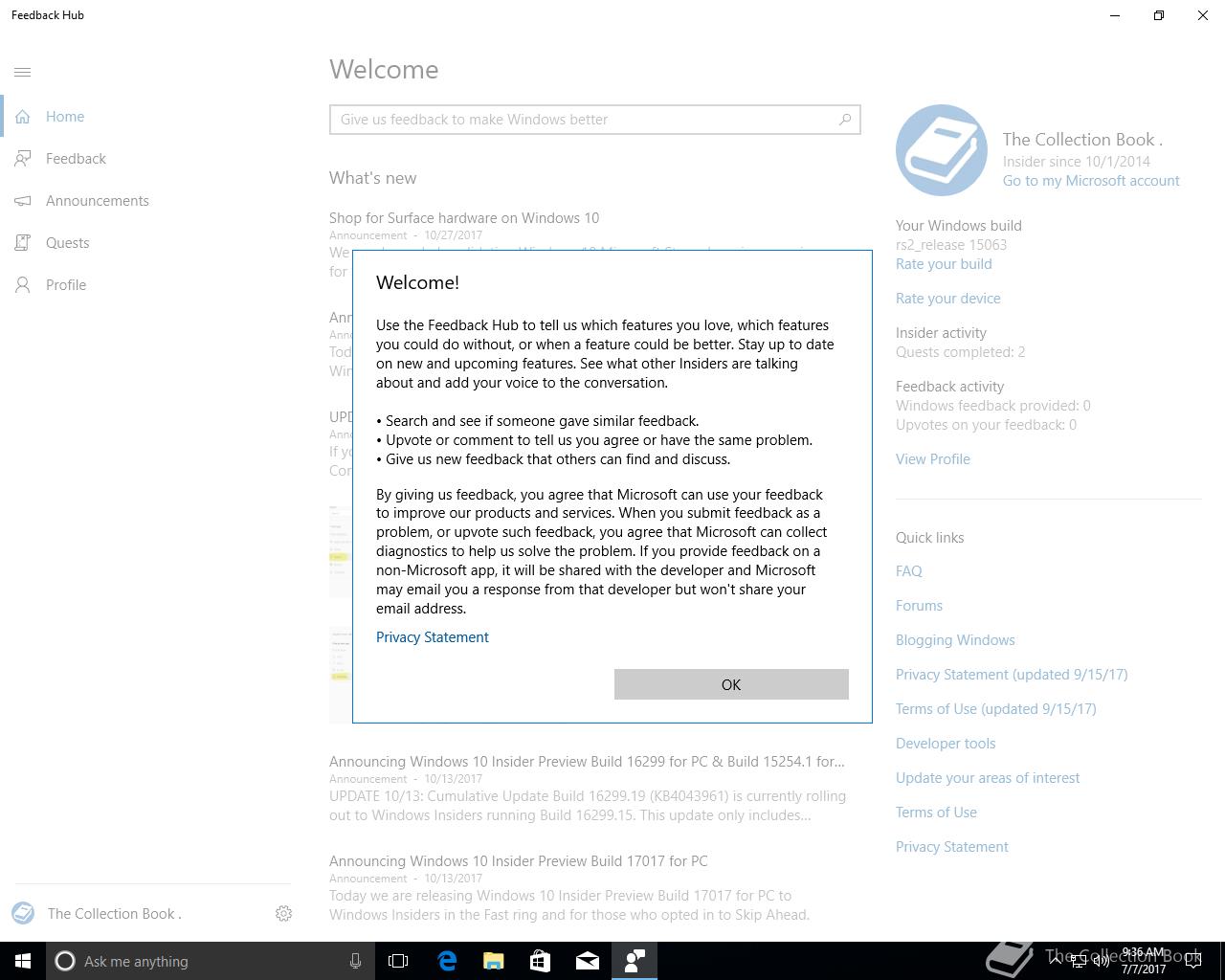Click the Cortana microphone icon
1225x980 pixels.
[355, 961]
